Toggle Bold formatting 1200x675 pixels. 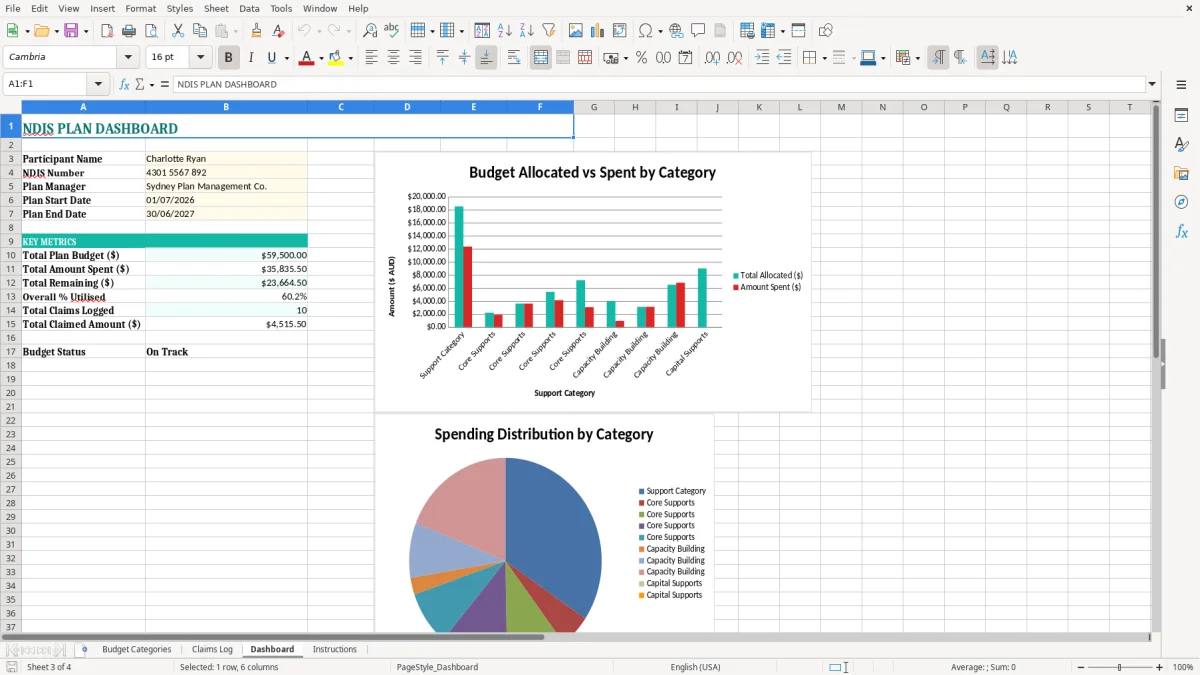click(229, 58)
